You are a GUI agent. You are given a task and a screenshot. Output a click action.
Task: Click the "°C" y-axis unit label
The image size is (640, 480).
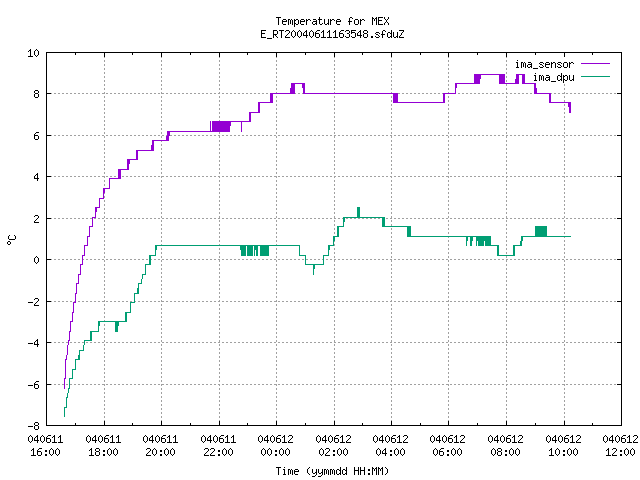[x=11, y=240]
